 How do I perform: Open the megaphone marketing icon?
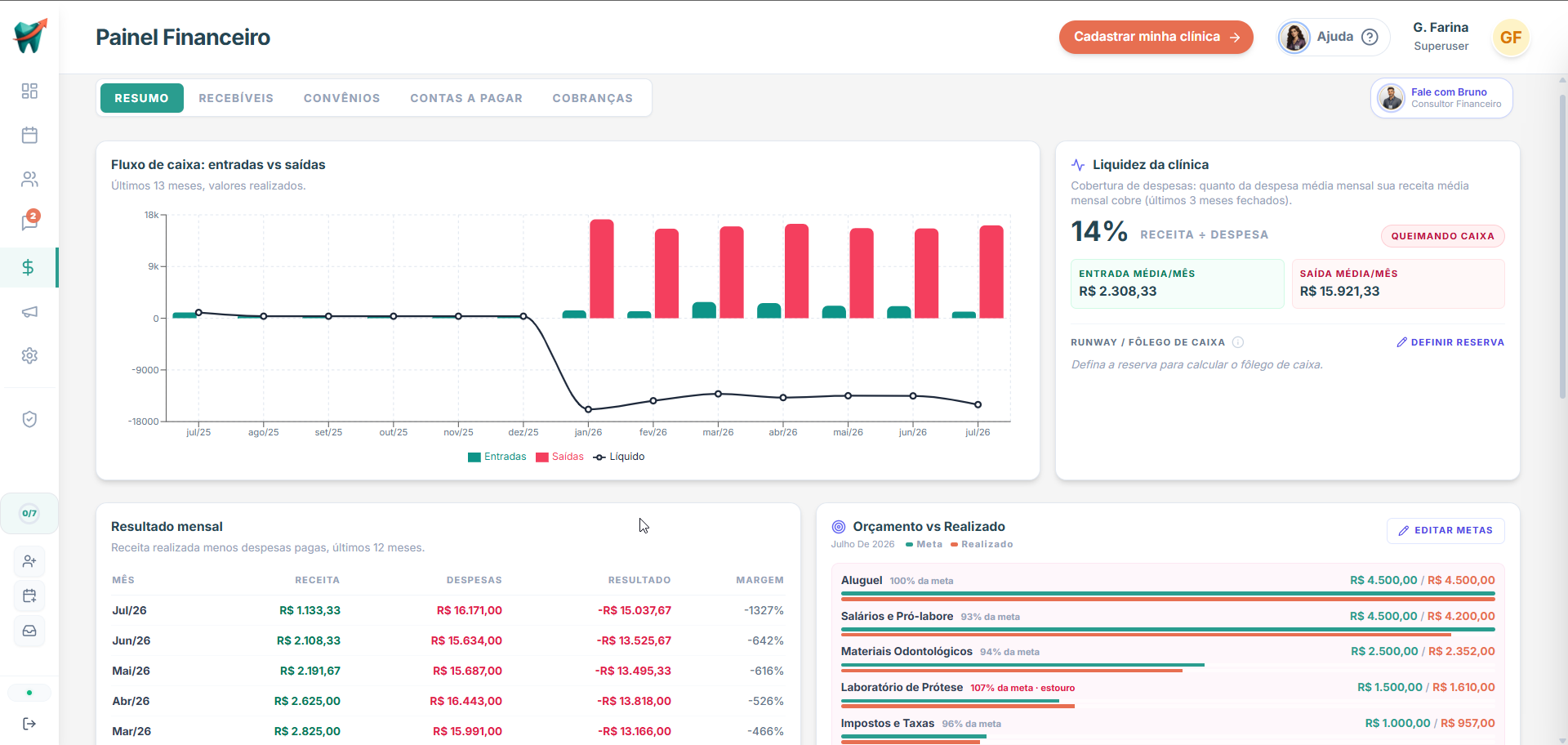click(29, 312)
